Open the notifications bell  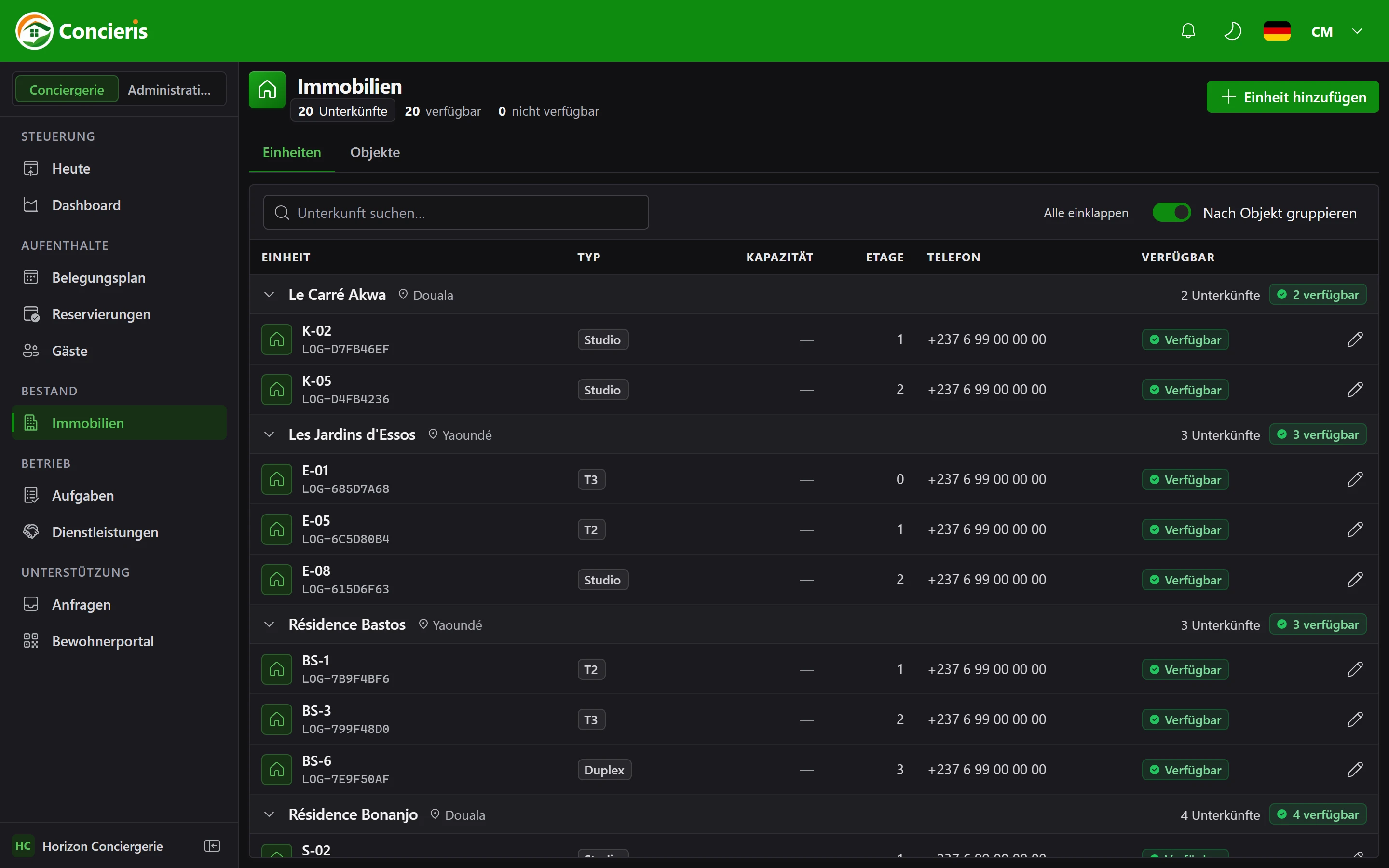pos(1188,31)
